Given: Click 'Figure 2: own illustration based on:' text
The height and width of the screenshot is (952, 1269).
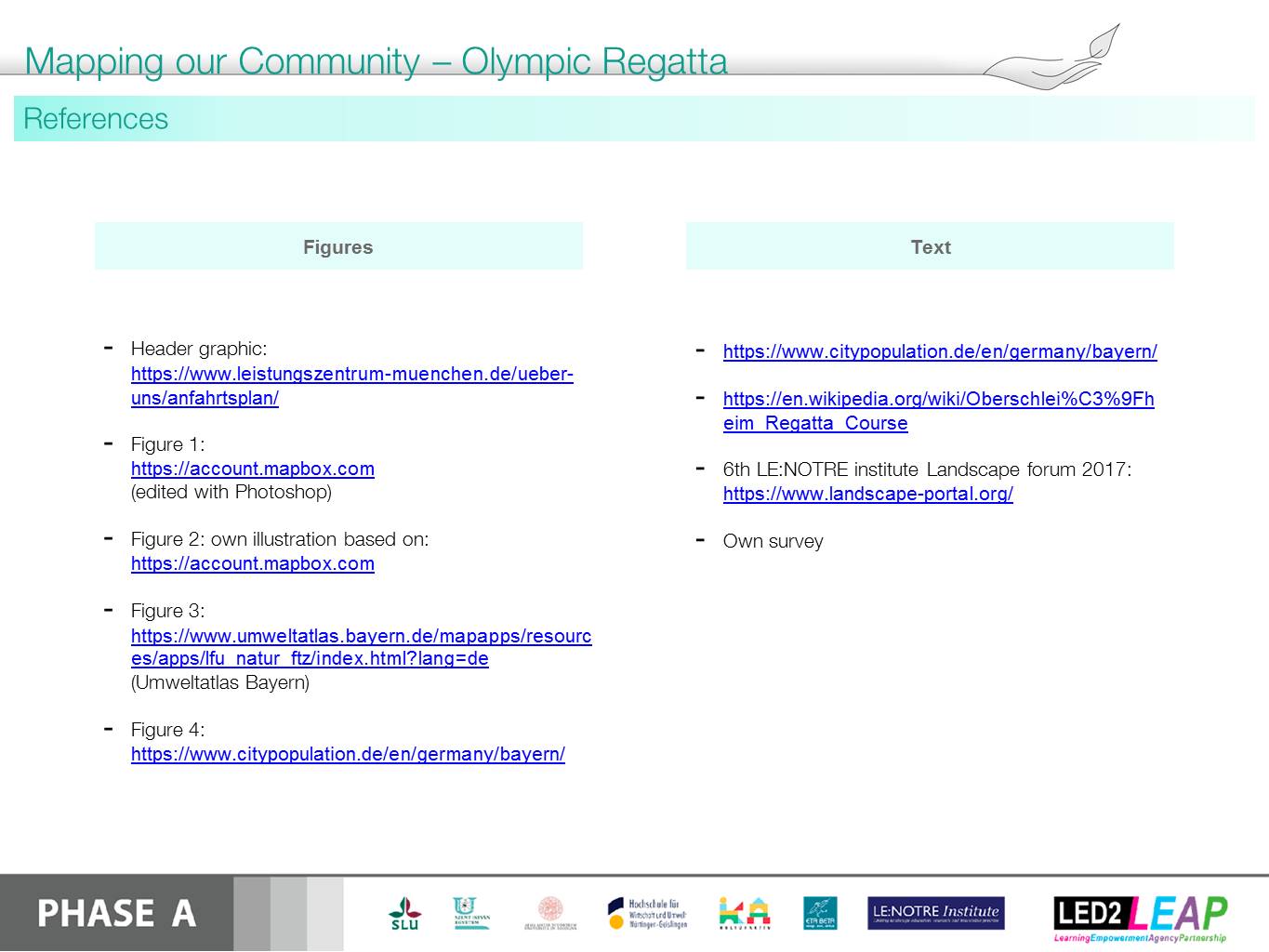Looking at the screenshot, I should (280, 539).
